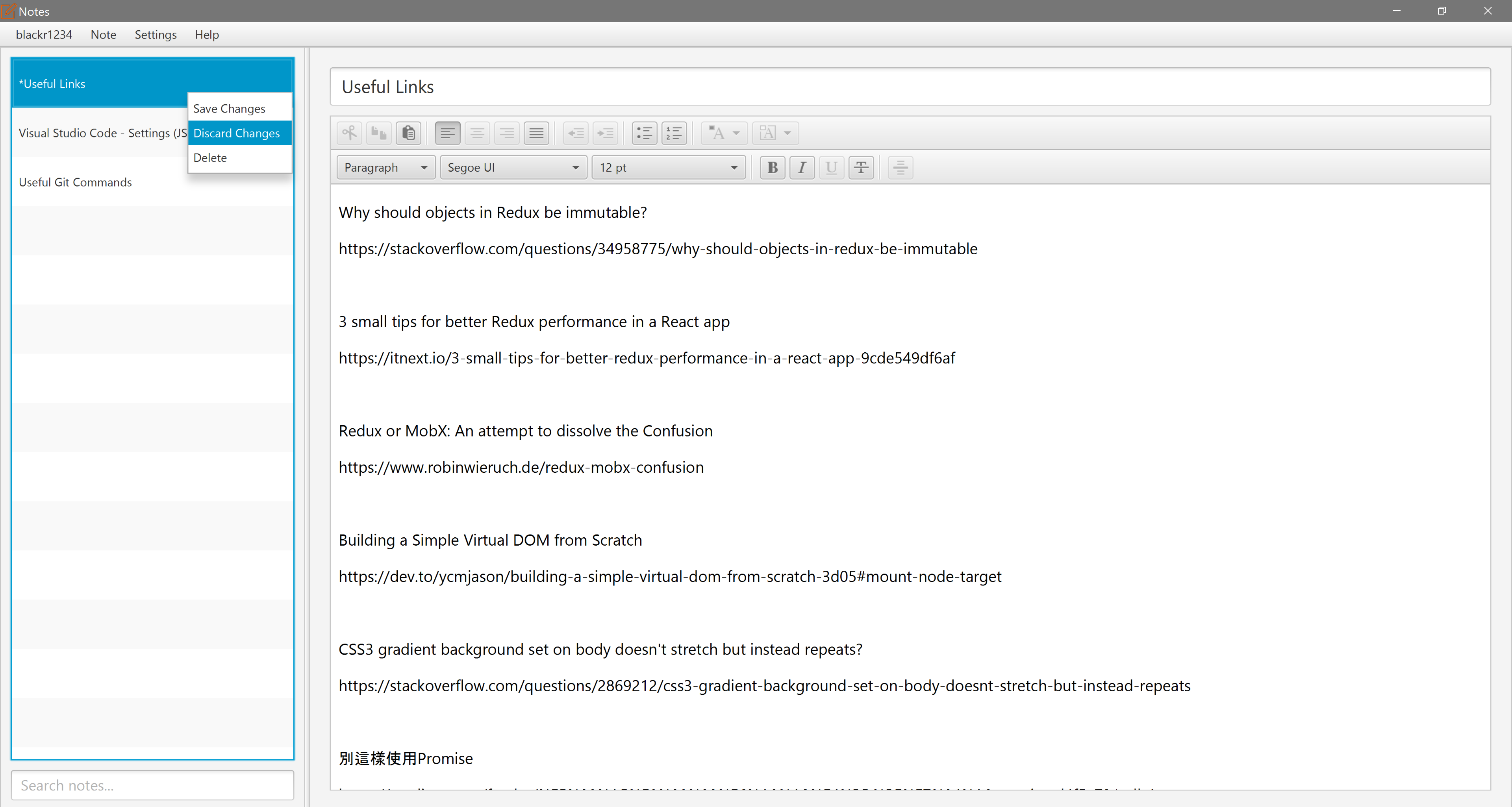1512x807 pixels.
Task: Open the Paragraph format dropdown
Action: pyautogui.click(x=386, y=168)
